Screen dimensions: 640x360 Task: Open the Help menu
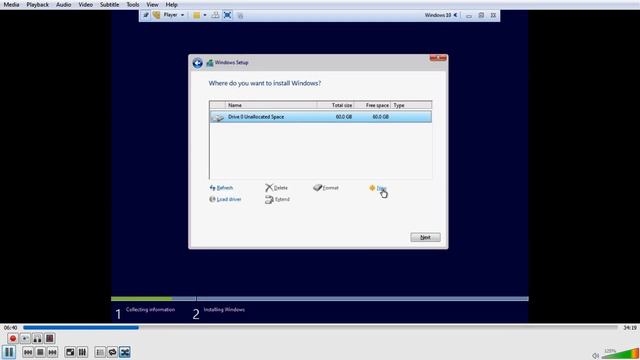click(x=171, y=4)
